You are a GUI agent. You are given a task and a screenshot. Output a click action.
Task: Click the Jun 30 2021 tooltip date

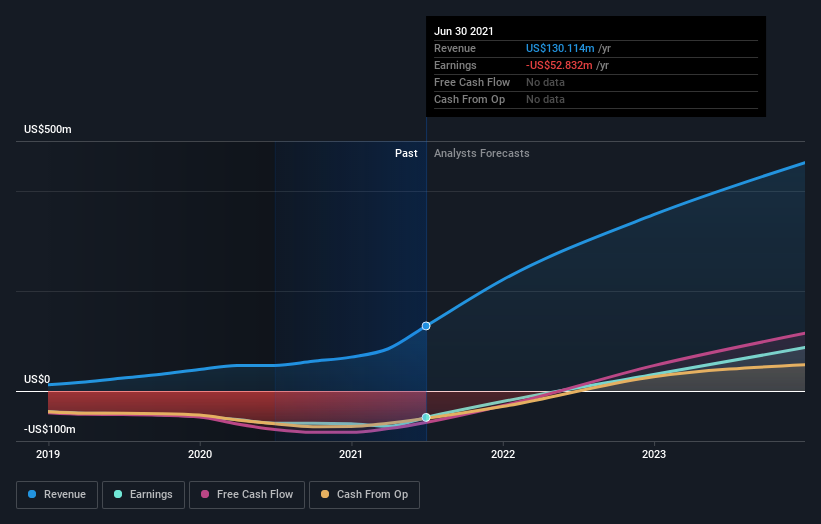tap(464, 31)
